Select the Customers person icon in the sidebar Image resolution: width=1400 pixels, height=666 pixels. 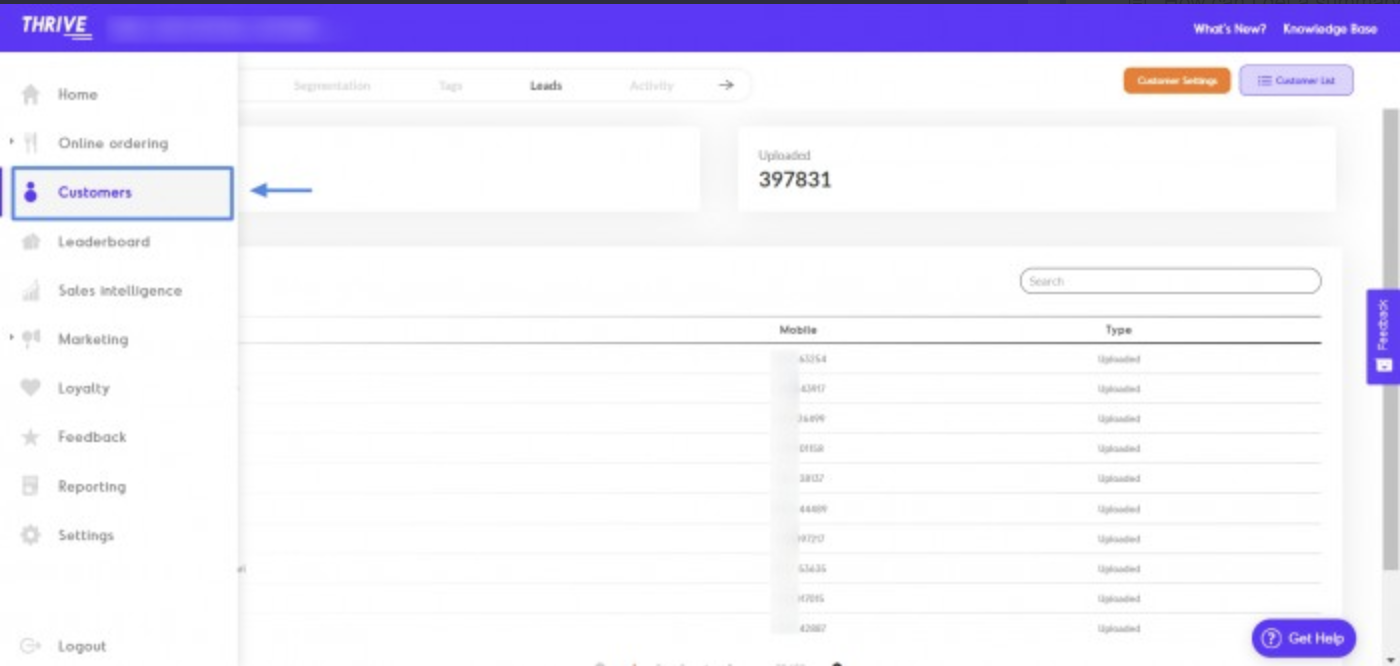(31, 192)
